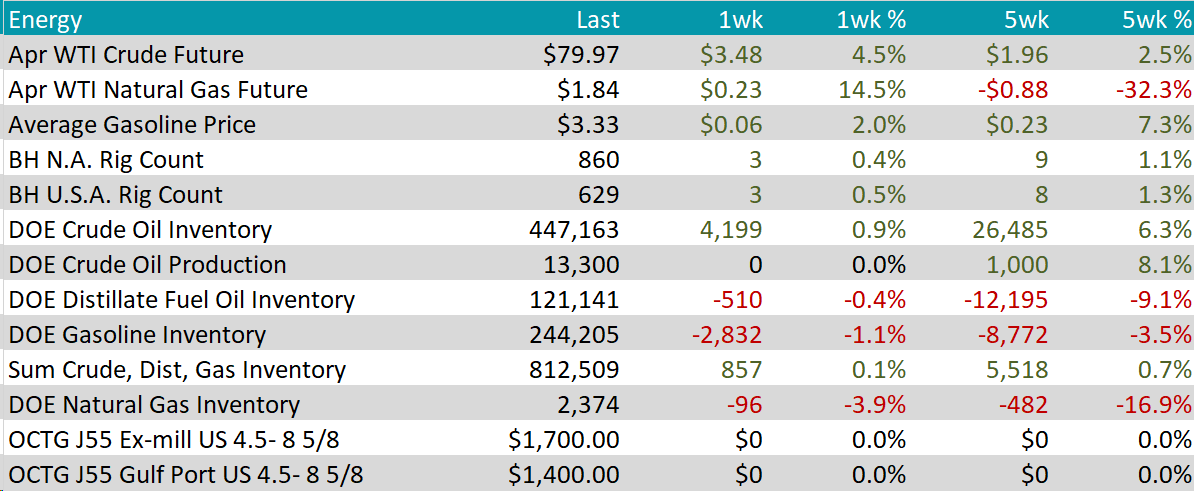Click OCTG J55 Gulf Port row label

(x=185, y=474)
